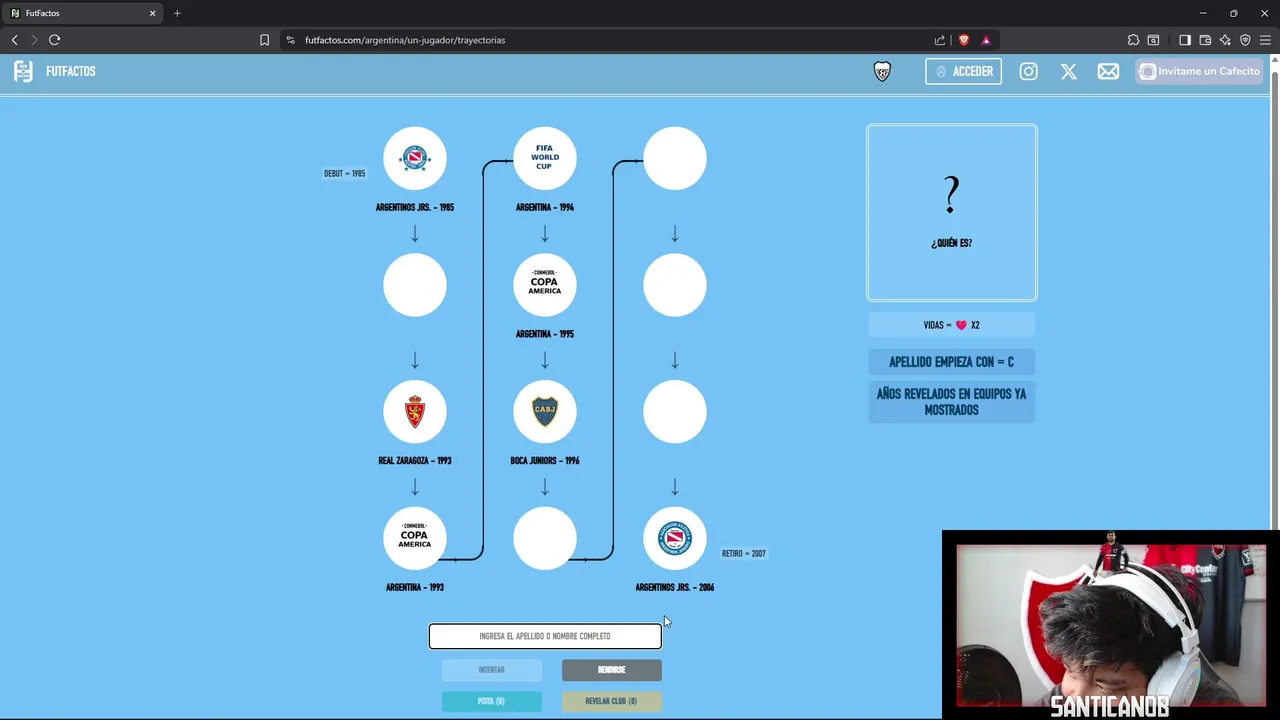This screenshot has height=720, width=1280.
Task: Click the hidden club circle below Argentinos Jrs. 1985
Action: (x=415, y=285)
